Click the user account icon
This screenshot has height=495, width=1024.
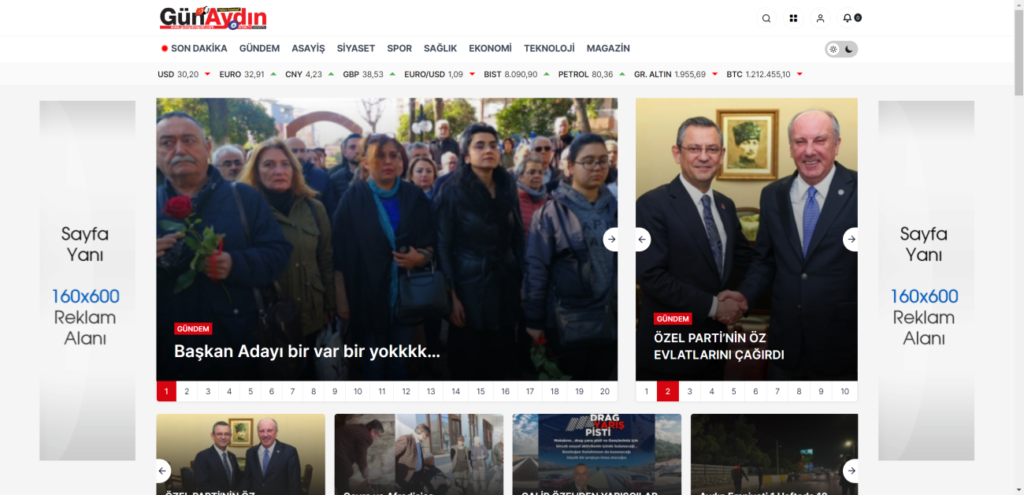point(820,18)
